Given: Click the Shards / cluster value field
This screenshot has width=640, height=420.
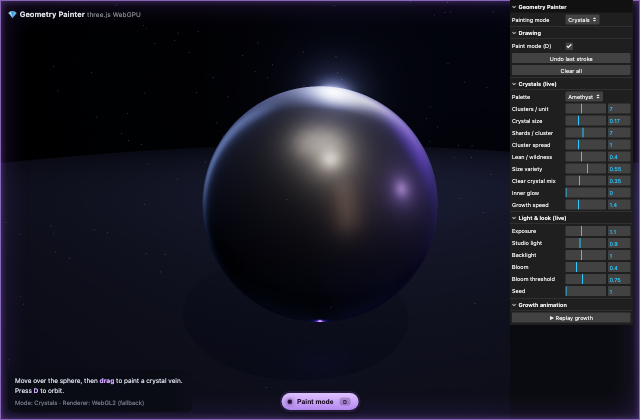Looking at the screenshot, I should coord(619,133).
